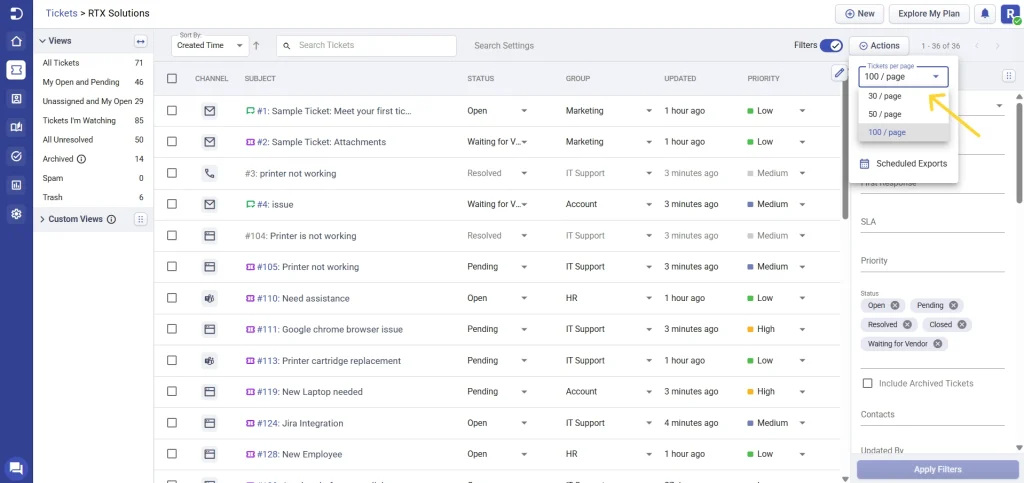Remove the Open status filter chip
The image size is (1024, 483).
point(895,305)
